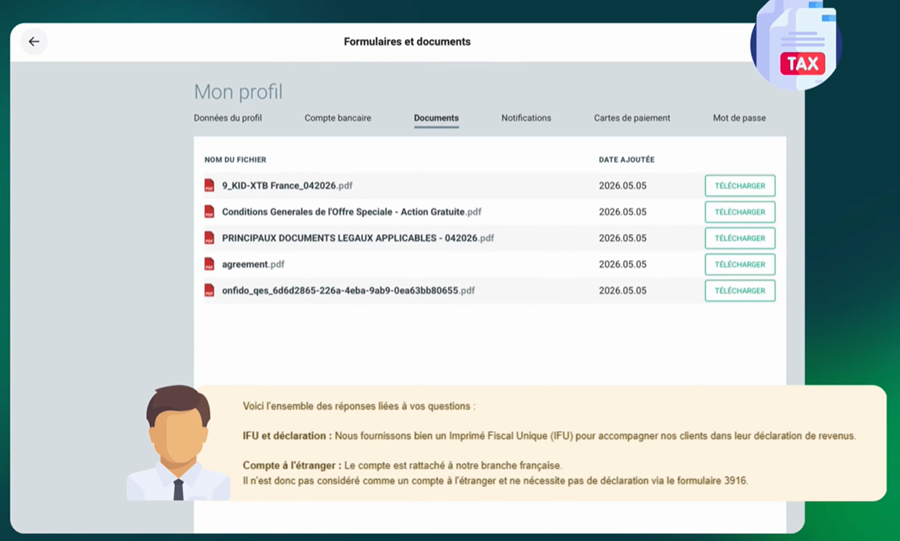This screenshot has width=900, height=541.
Task: Select the Documents tab
Action: 436,118
